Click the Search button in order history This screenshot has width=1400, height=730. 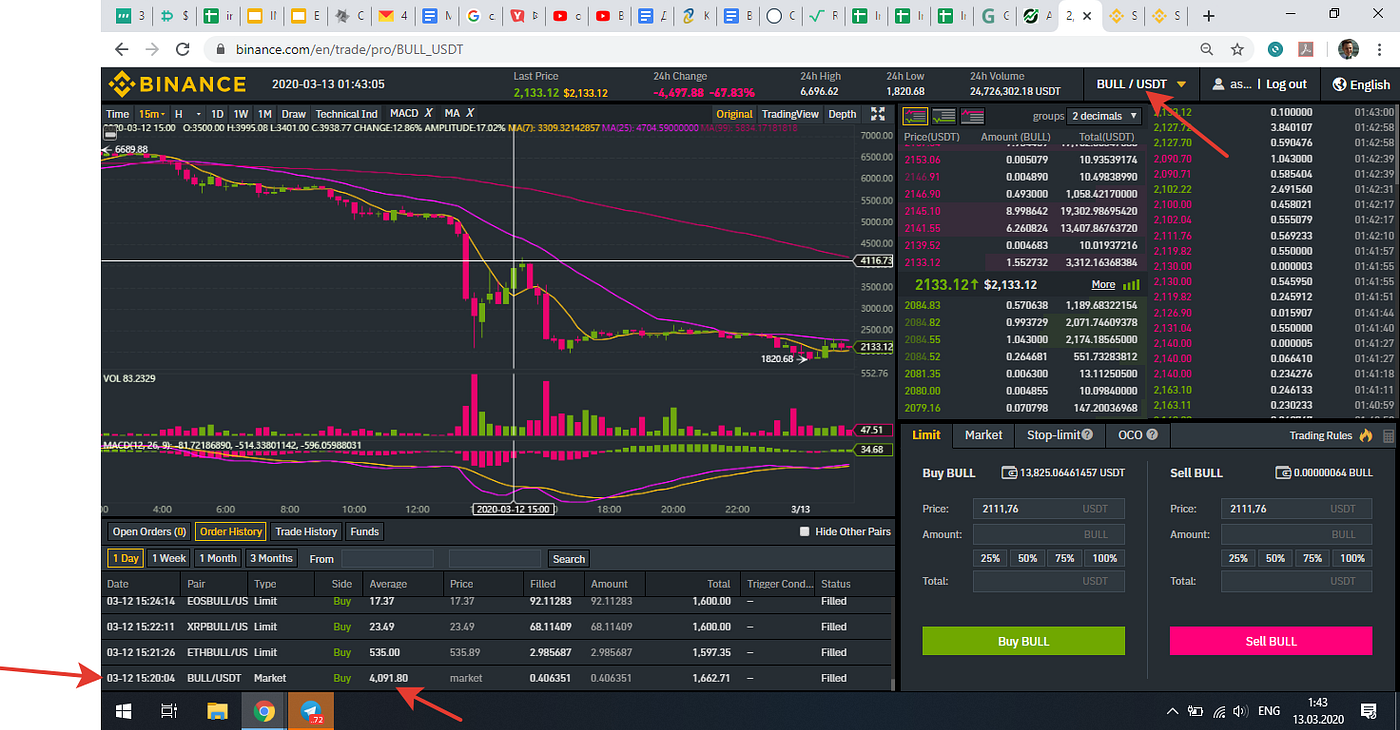568,559
